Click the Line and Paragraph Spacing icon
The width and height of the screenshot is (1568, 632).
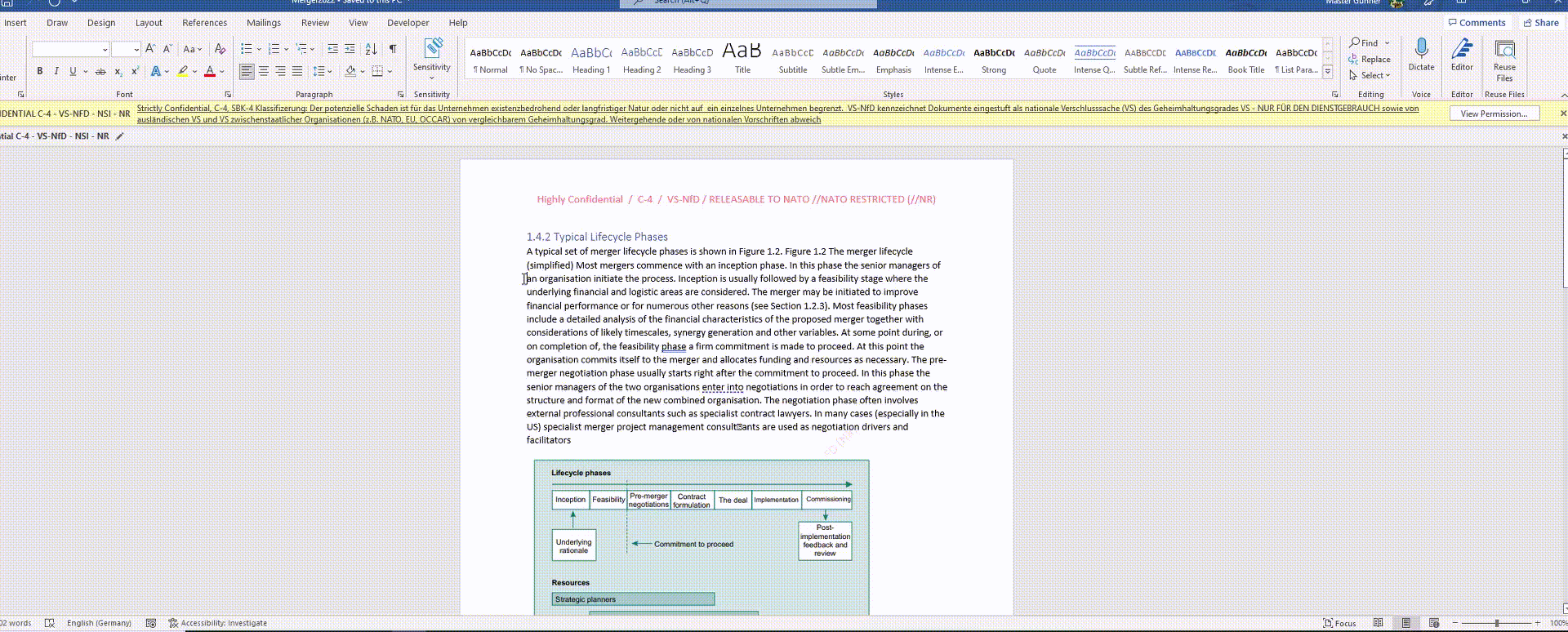(x=319, y=72)
